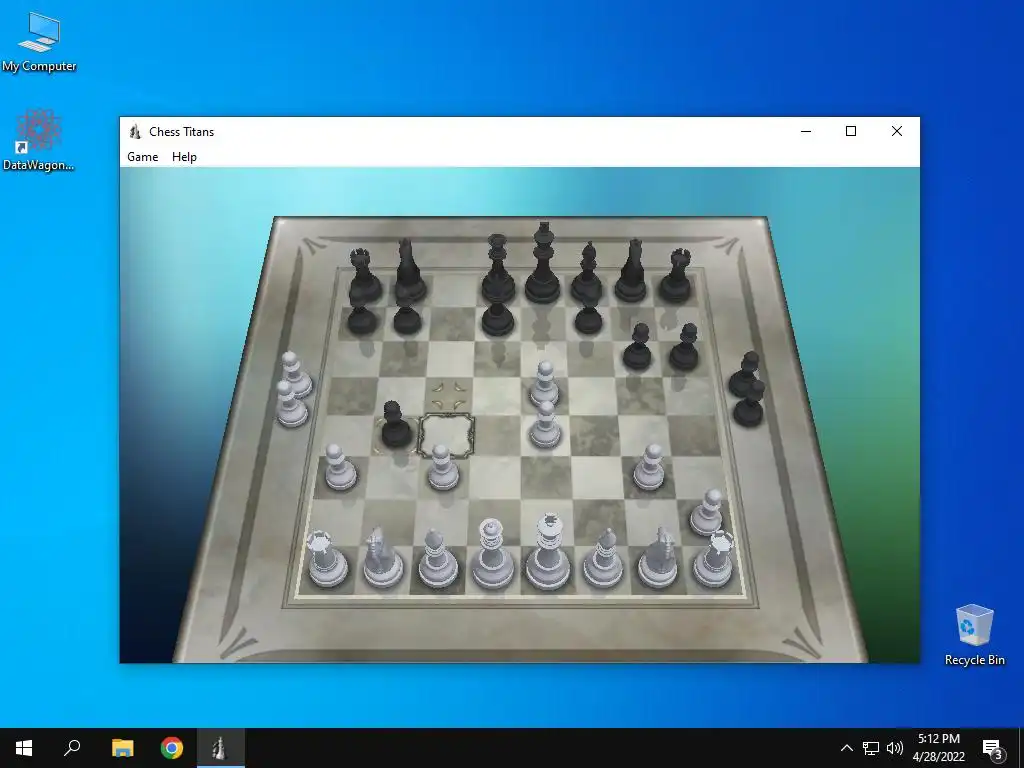Click the black queen
The width and height of the screenshot is (1024, 768).
click(x=498, y=269)
